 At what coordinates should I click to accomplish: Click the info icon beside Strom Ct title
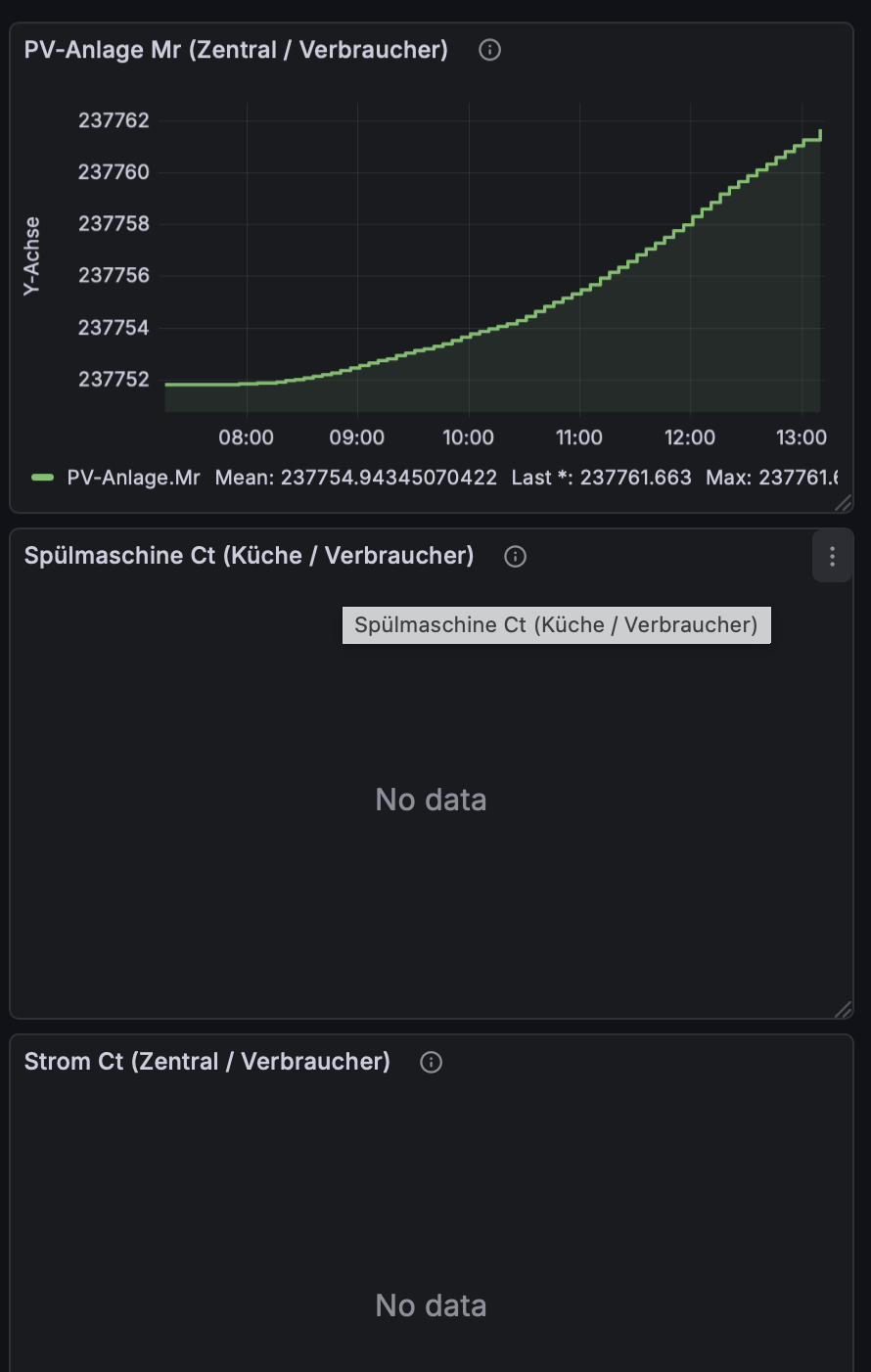tap(432, 1063)
